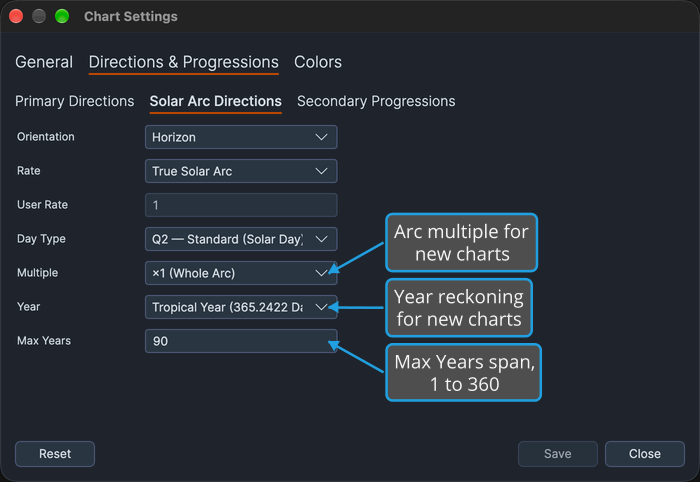Click the Max Years label
This screenshot has width=700, height=482.
[x=44, y=341]
